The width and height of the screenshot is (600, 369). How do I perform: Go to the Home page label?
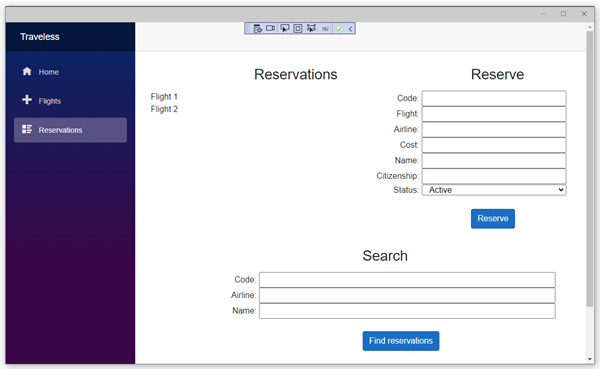click(x=49, y=72)
